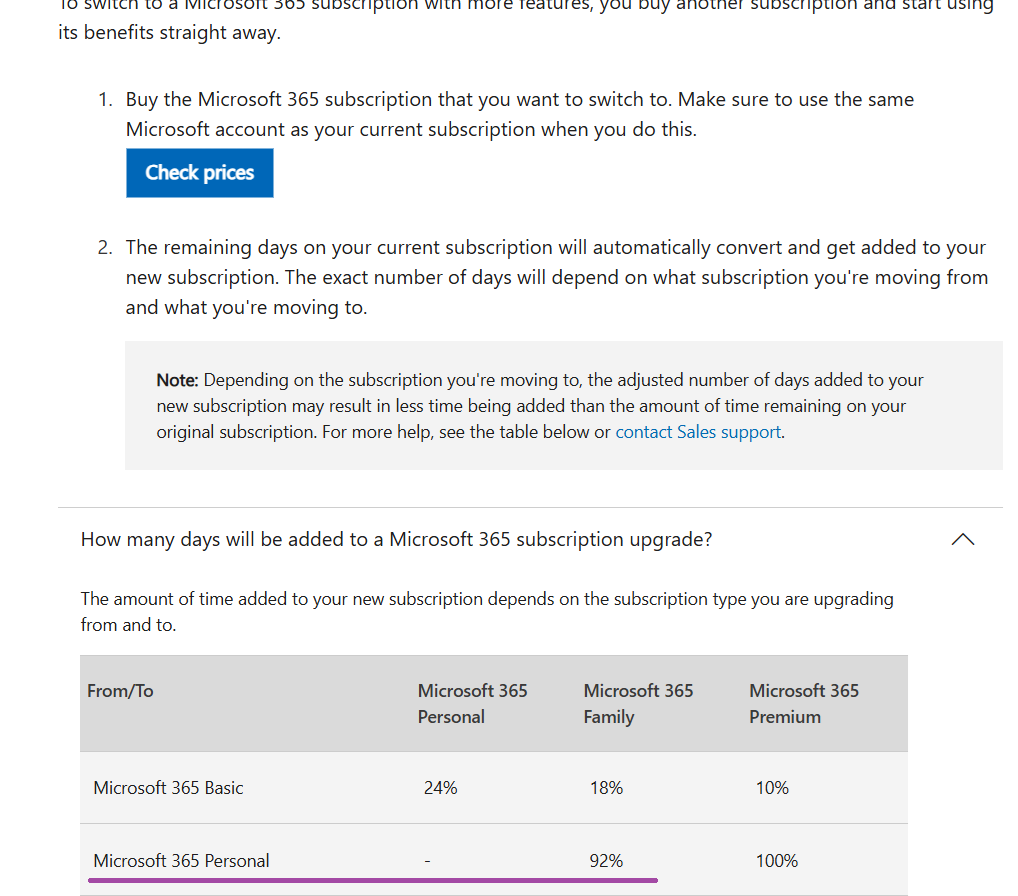Collapse the section using the chevron arrow

click(x=963, y=540)
